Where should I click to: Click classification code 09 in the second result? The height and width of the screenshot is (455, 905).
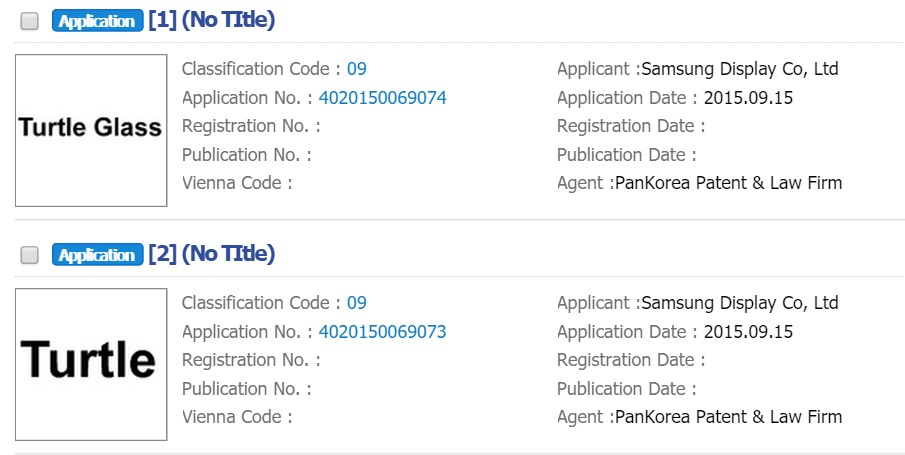(357, 303)
